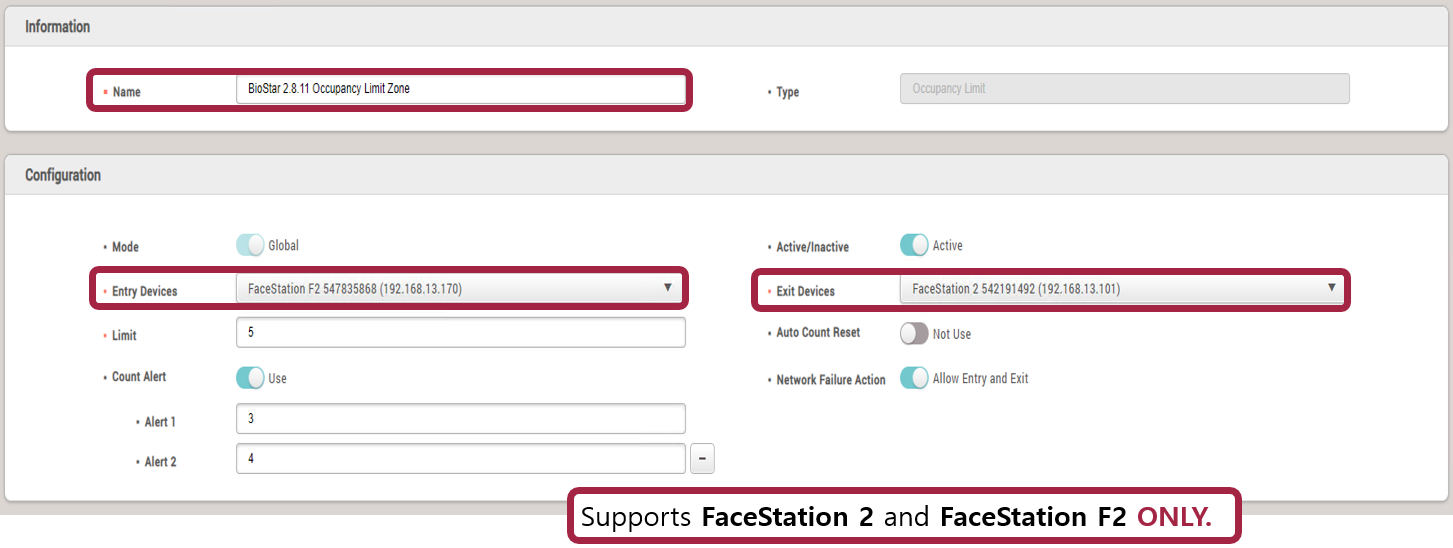Toggle the Mode Global switch
Viewport: 1453px width, 548px height.
tap(250, 245)
